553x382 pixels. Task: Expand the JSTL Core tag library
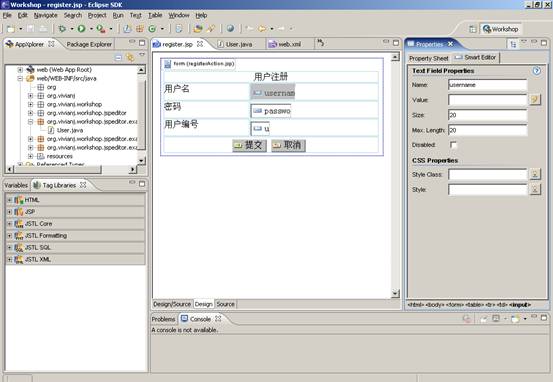point(9,224)
